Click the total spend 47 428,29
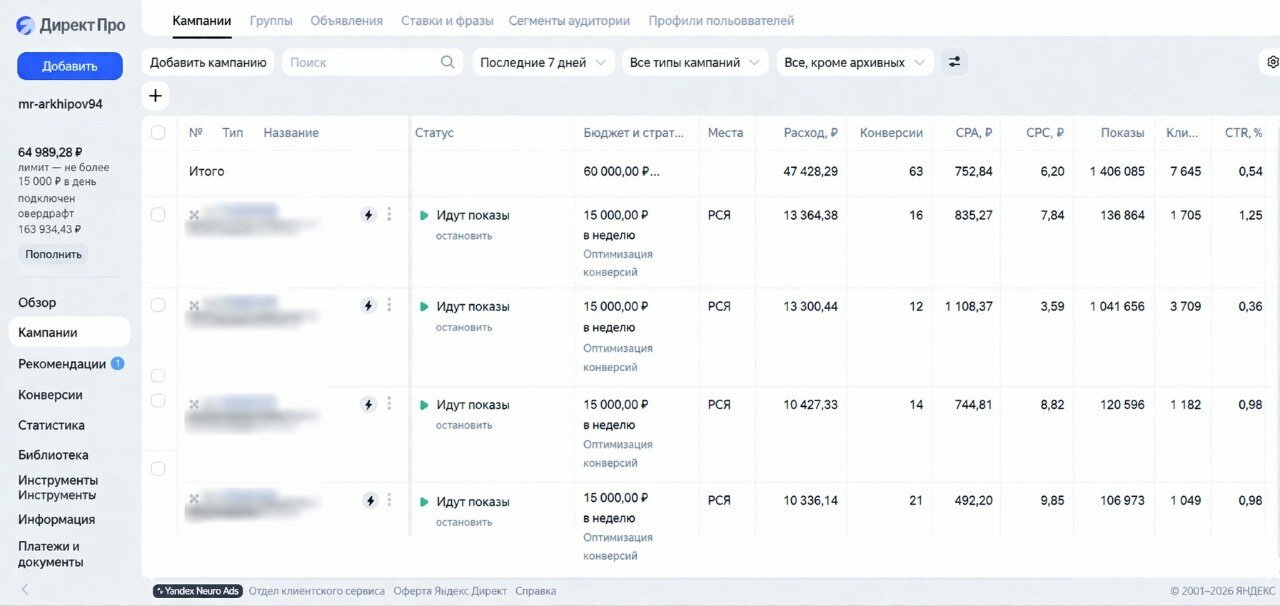Viewport: 1280px width, 606px height. pos(811,172)
